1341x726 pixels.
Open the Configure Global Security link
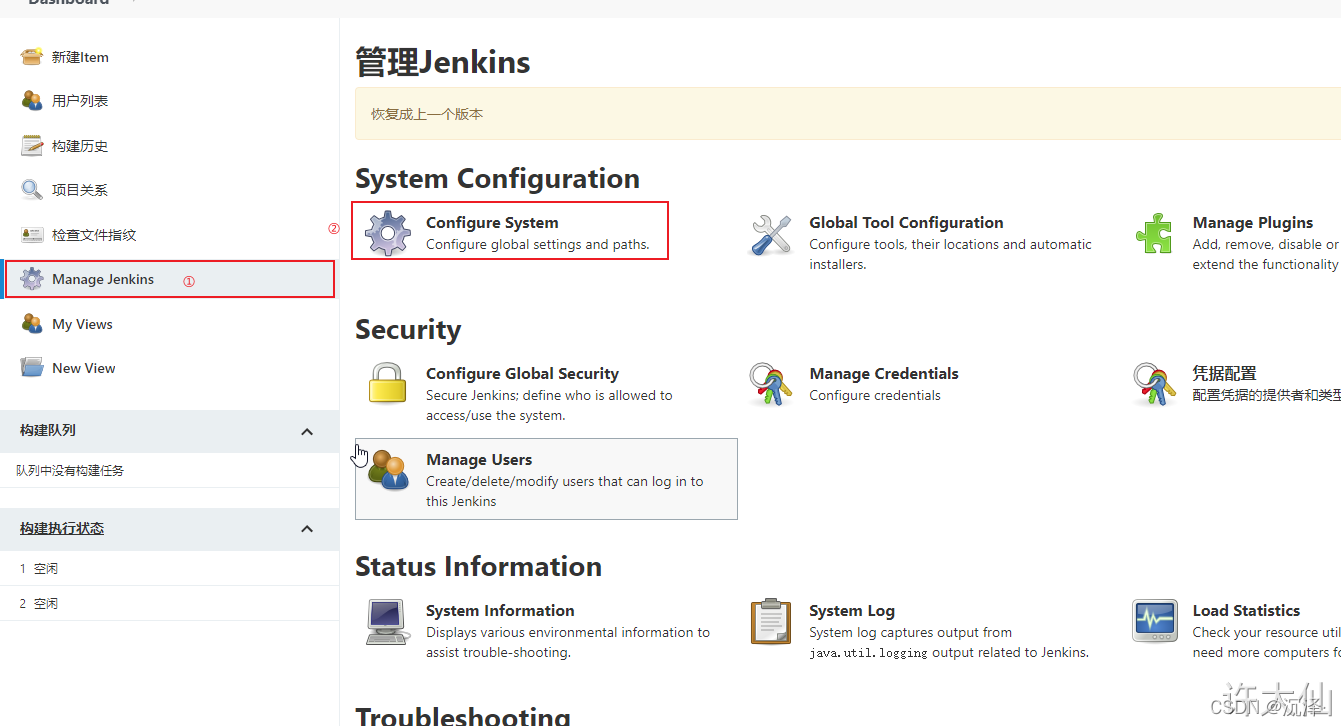522,374
